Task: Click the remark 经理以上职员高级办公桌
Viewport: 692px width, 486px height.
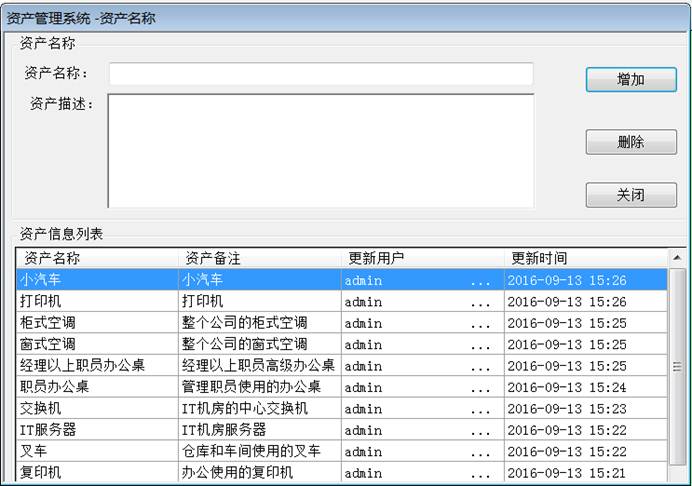Action: click(x=258, y=365)
